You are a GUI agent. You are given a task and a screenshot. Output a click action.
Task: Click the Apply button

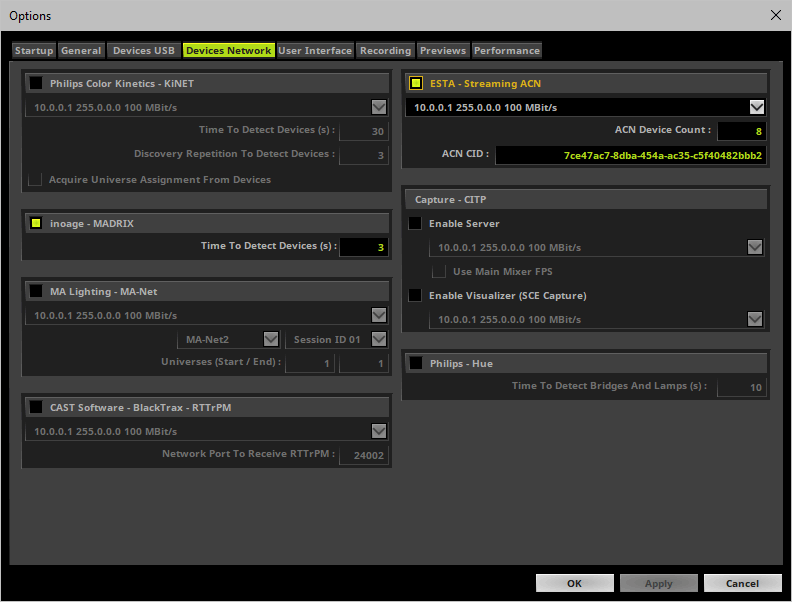[x=659, y=583]
